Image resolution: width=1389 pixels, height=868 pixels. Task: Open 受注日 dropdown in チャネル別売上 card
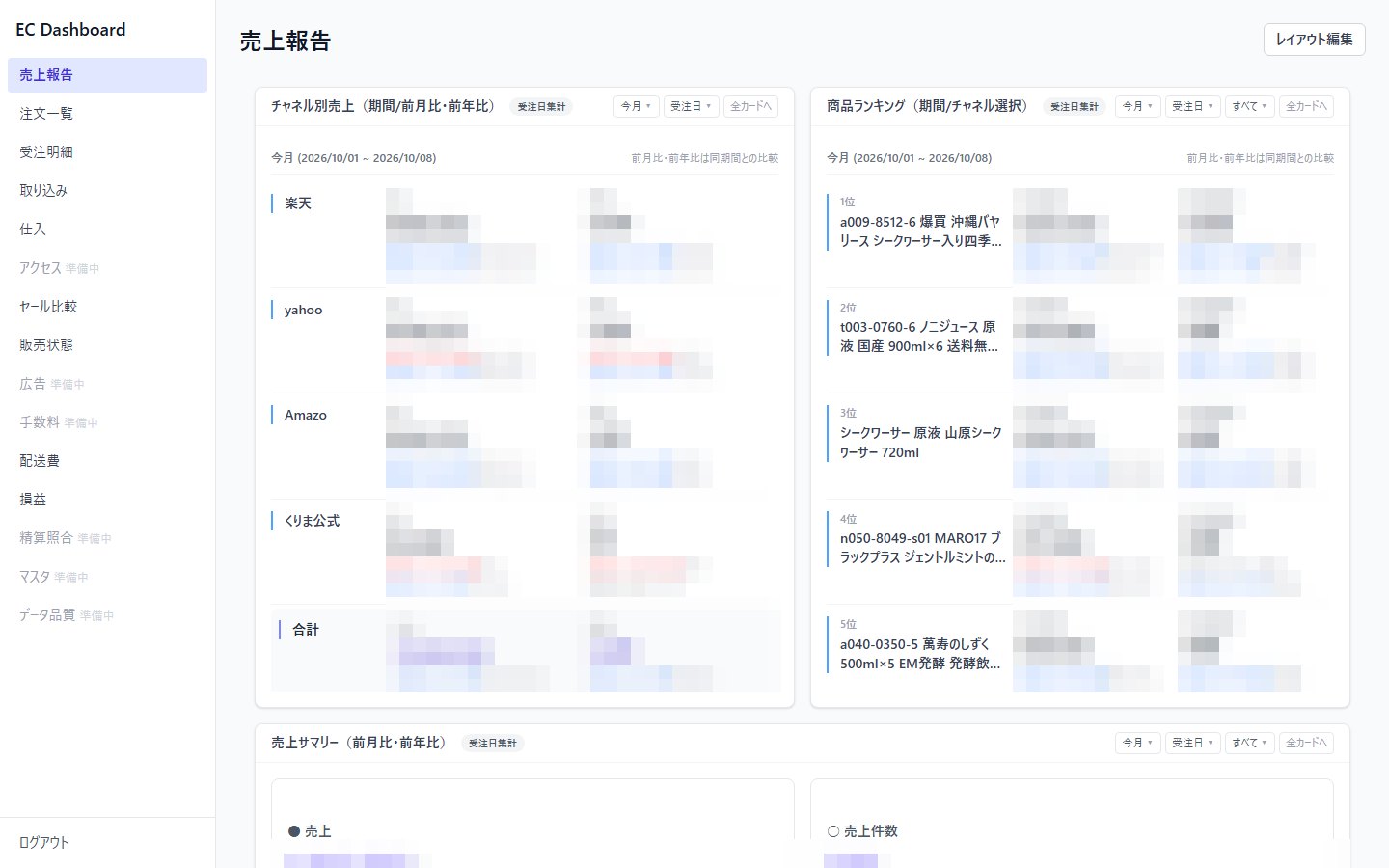coord(691,106)
